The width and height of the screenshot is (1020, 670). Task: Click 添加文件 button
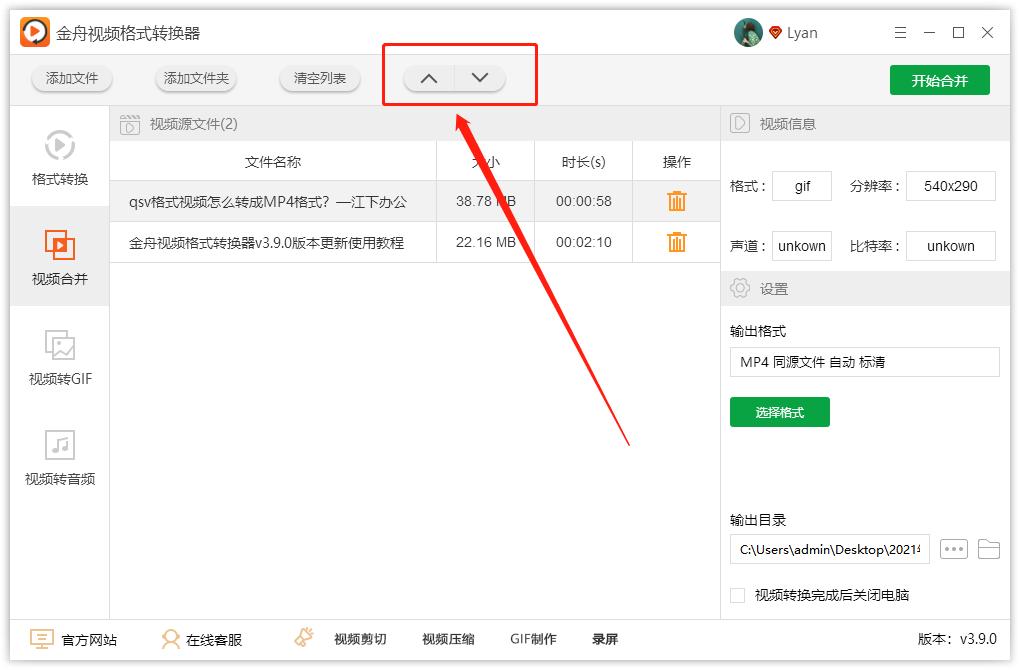pyautogui.click(x=72, y=79)
